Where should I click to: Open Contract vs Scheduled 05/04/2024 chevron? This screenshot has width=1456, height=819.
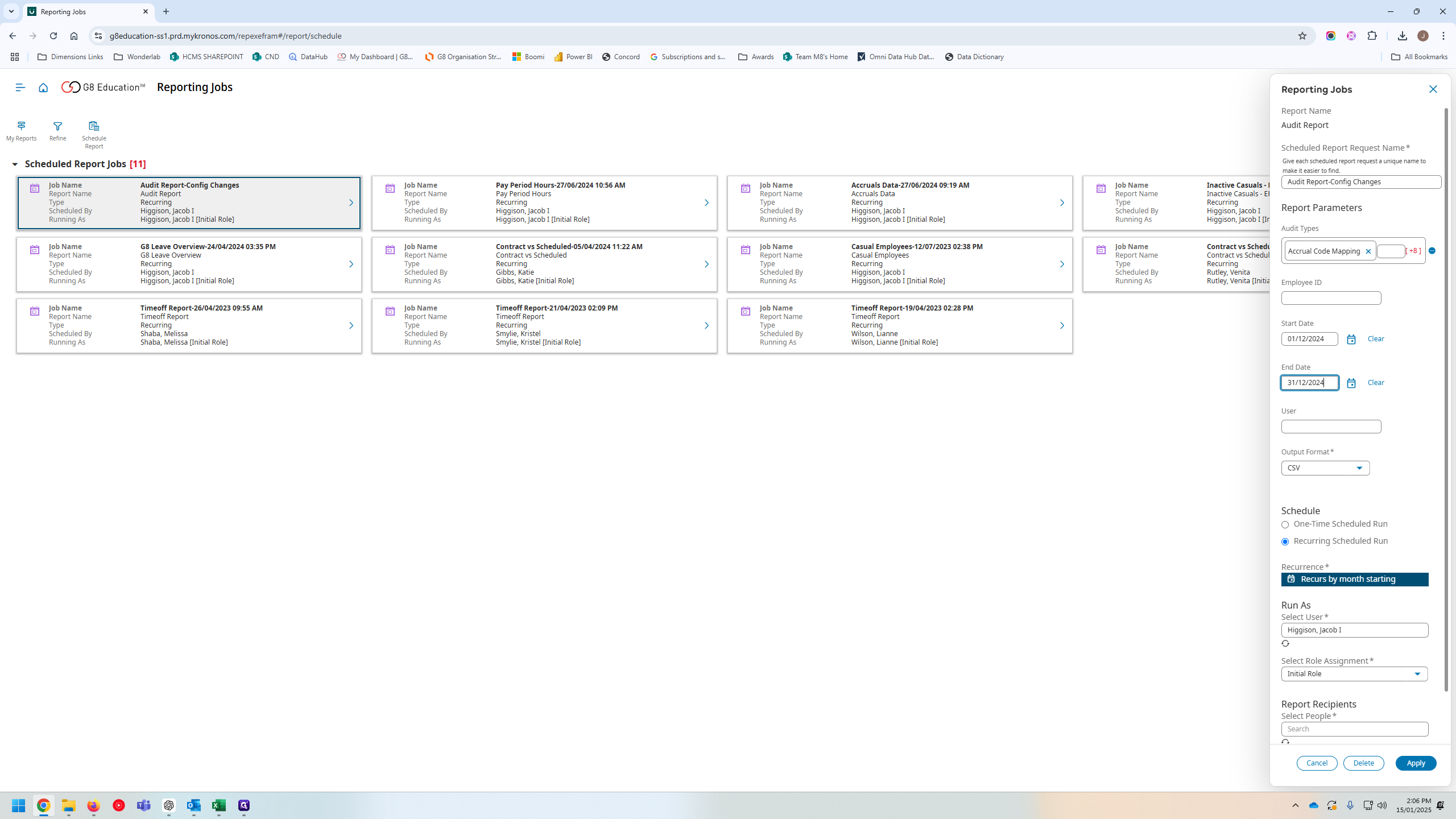click(706, 264)
